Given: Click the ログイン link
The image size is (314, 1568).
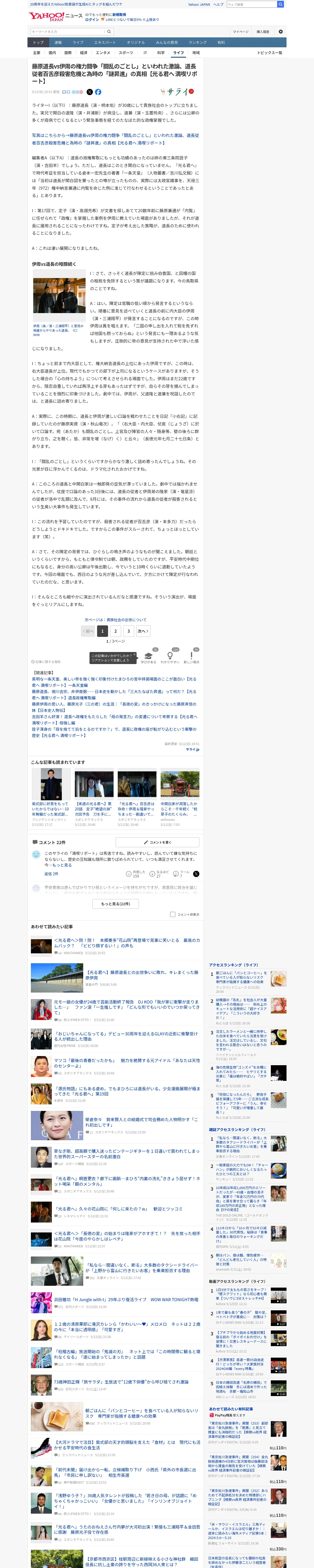Looking at the screenshot, I should (x=92, y=20).
